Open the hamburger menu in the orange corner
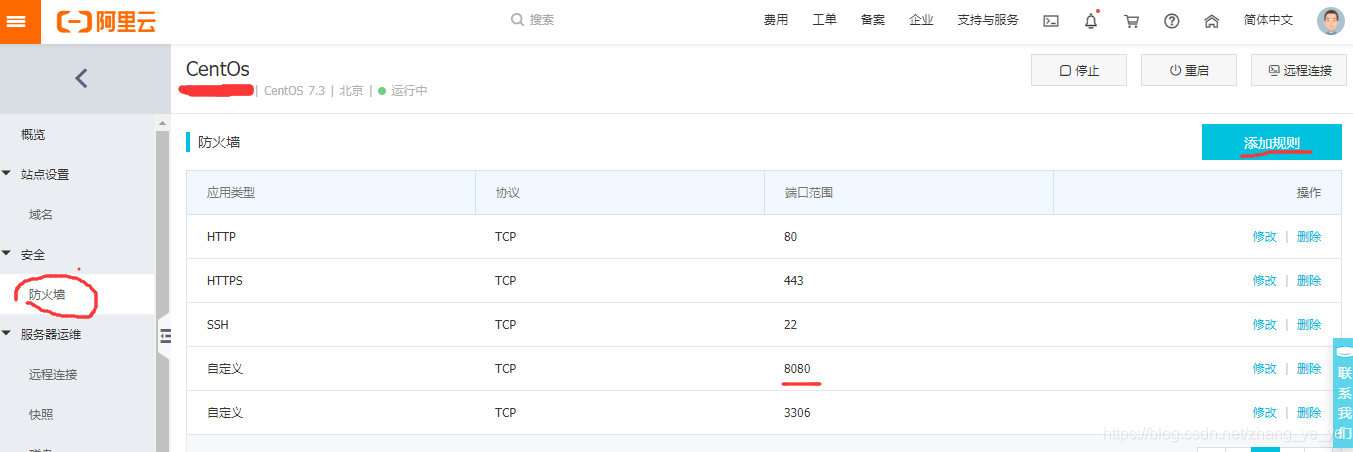This screenshot has height=452, width=1353. point(20,21)
